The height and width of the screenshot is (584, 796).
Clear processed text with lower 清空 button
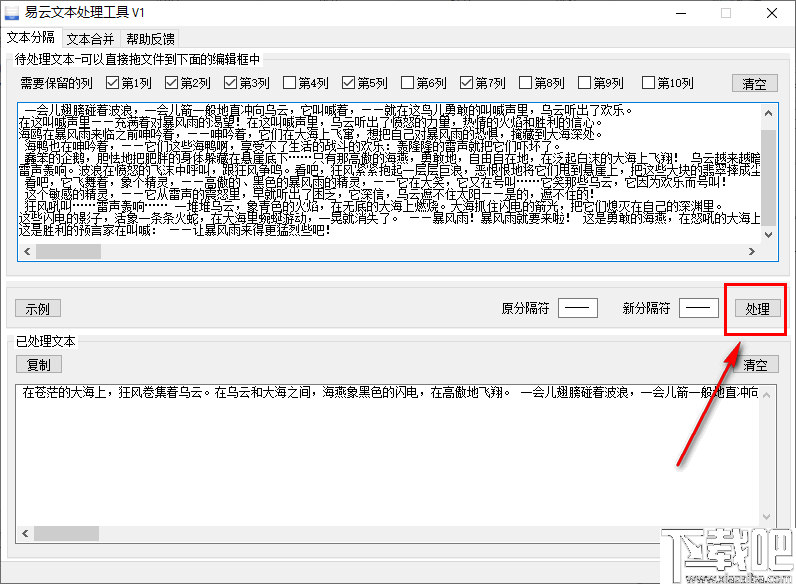pyautogui.click(x=755, y=365)
